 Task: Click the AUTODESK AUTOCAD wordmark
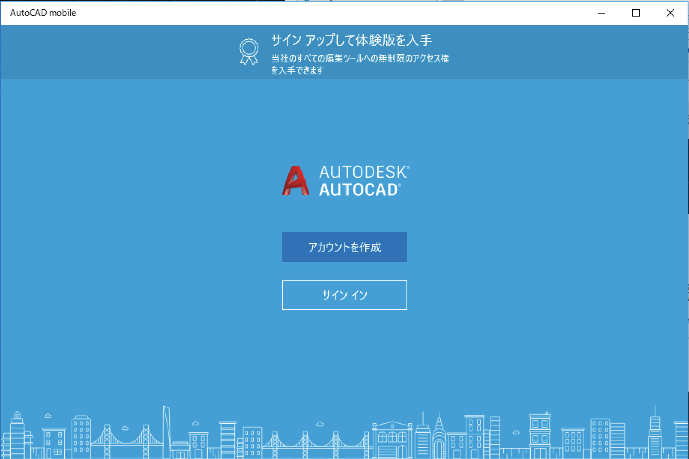point(364,181)
